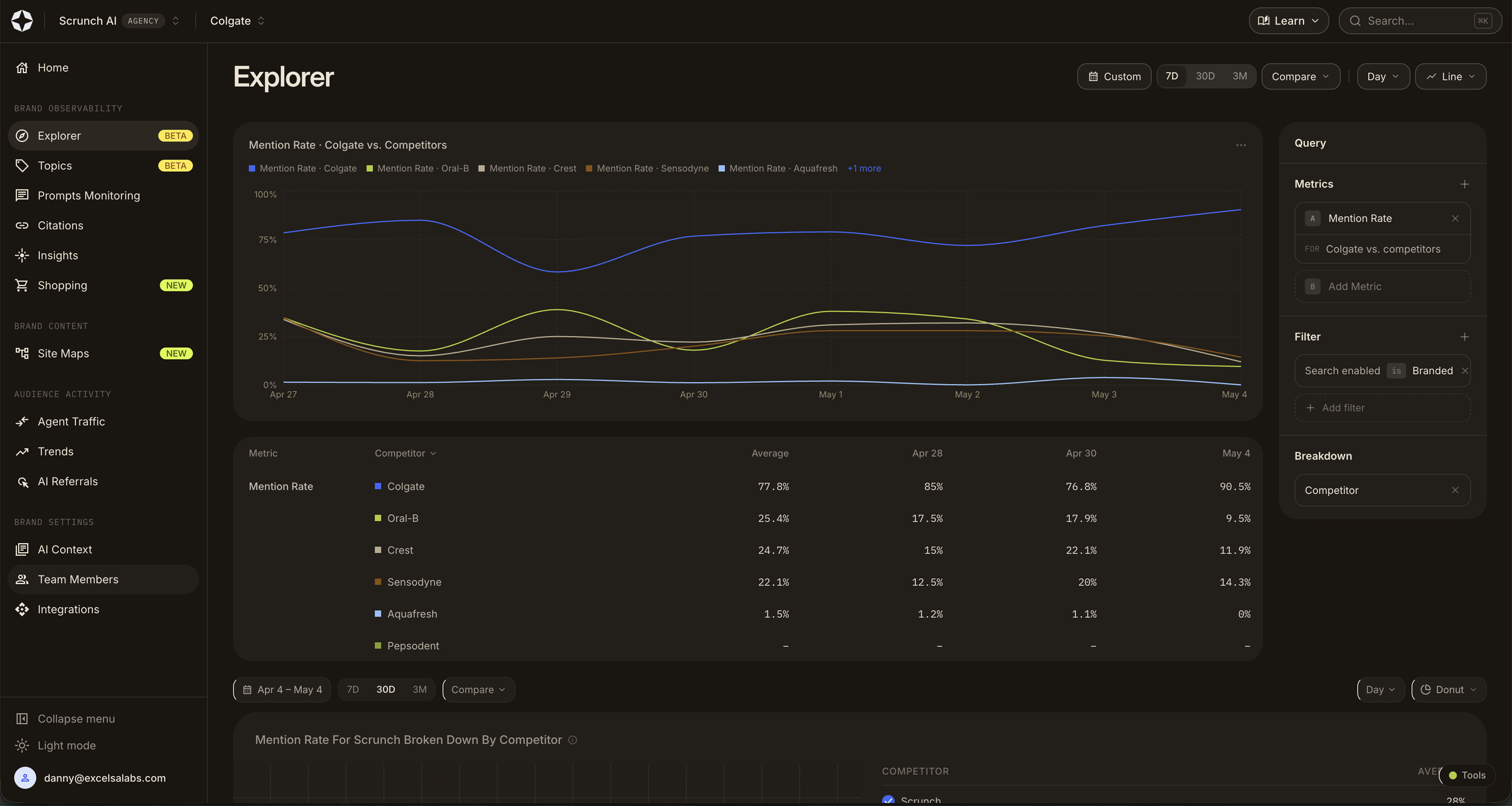Open the Citations section
Viewport: 1512px width, 806px height.
103,226
